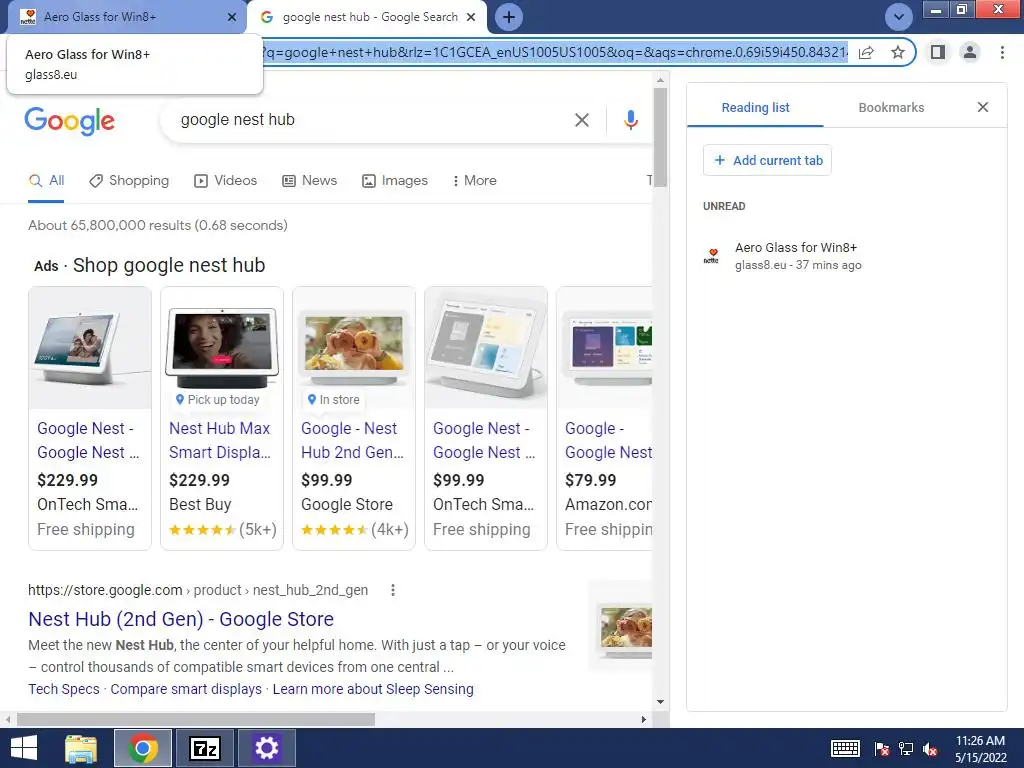Viewport: 1024px width, 768px height.
Task: Open result options three dots for store.google.com
Action: click(x=392, y=590)
